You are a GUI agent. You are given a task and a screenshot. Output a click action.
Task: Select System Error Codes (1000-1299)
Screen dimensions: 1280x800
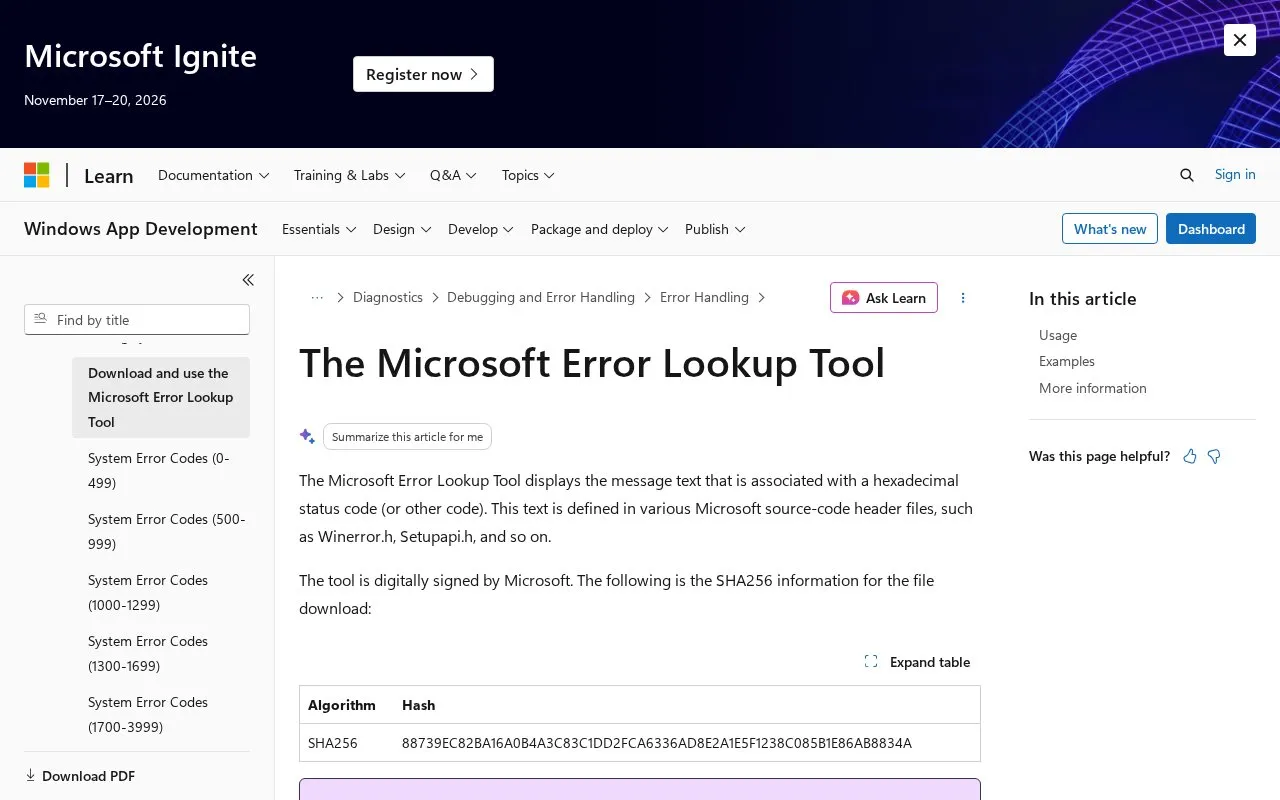(x=161, y=592)
